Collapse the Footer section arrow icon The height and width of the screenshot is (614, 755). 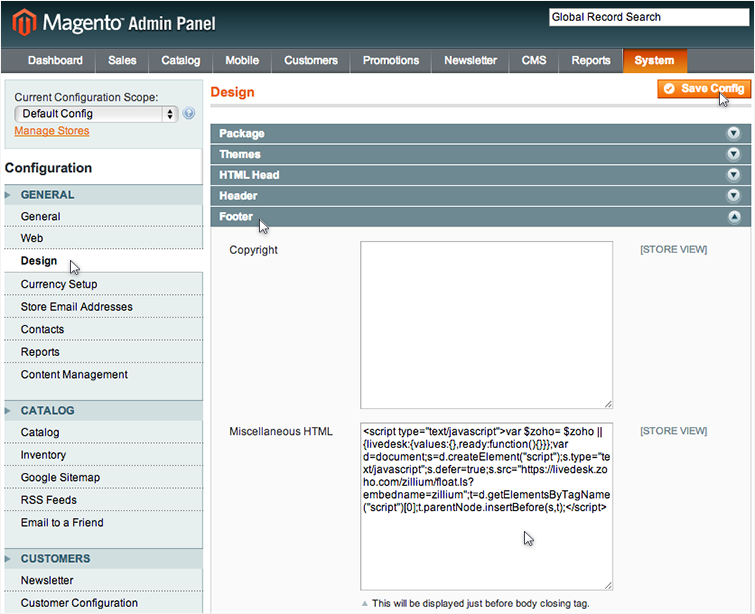tap(733, 217)
